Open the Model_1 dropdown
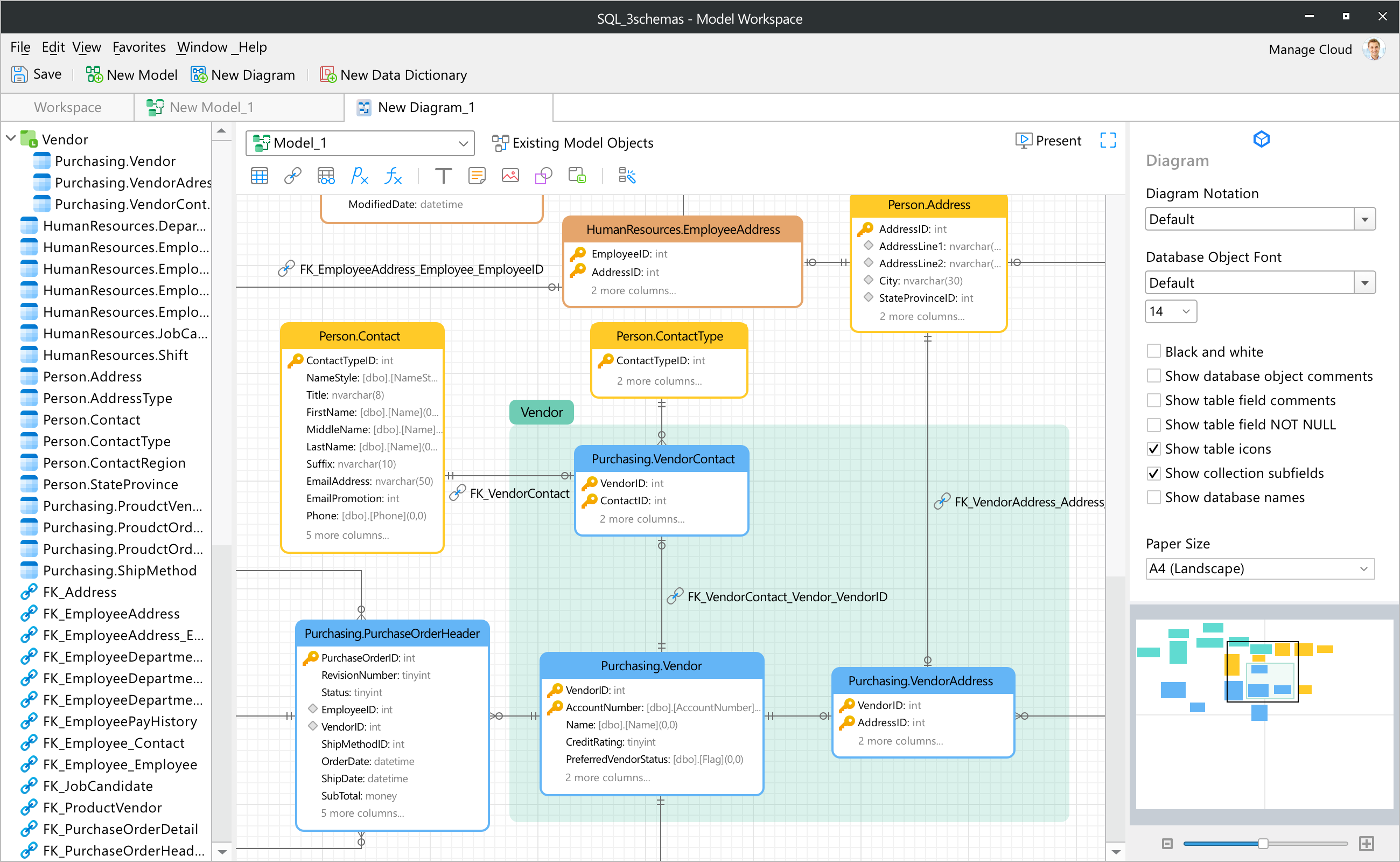This screenshot has width=1400, height=862. 360,143
